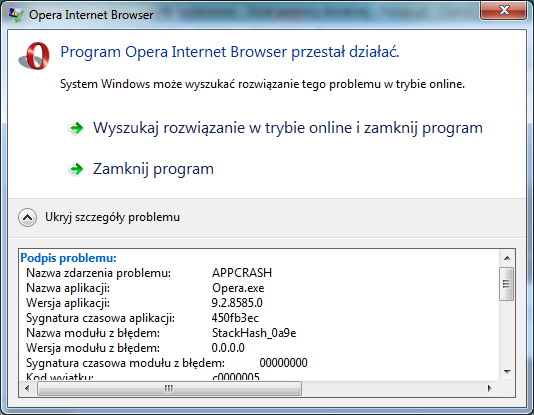Click the Opera Internet Browser title bar text
This screenshot has height=415, width=534.
(91, 15)
